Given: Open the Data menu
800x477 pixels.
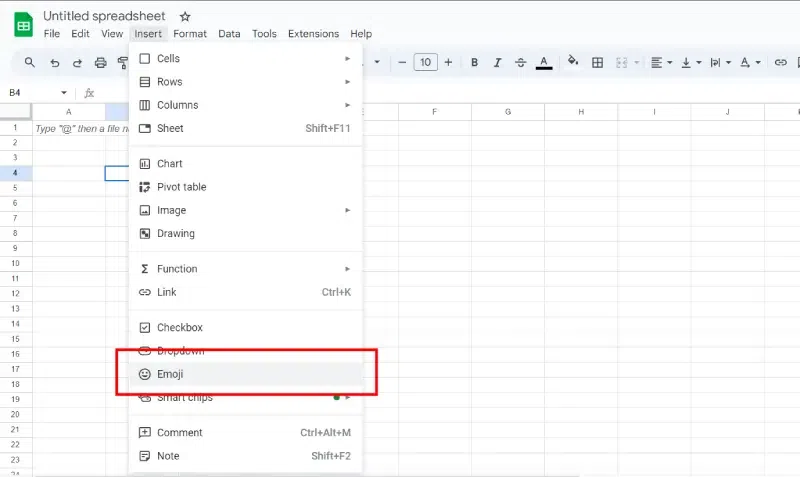Looking at the screenshot, I should pyautogui.click(x=229, y=34).
